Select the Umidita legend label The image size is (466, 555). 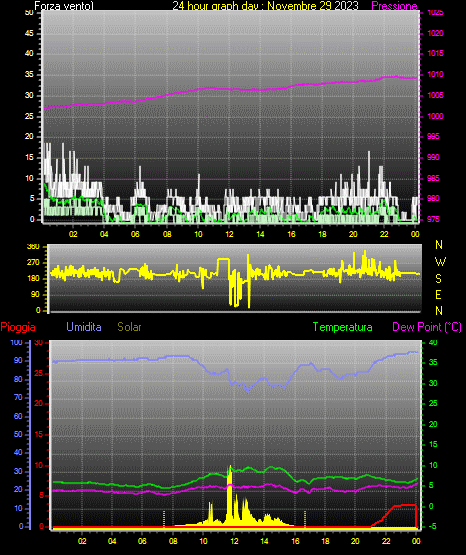point(84,327)
